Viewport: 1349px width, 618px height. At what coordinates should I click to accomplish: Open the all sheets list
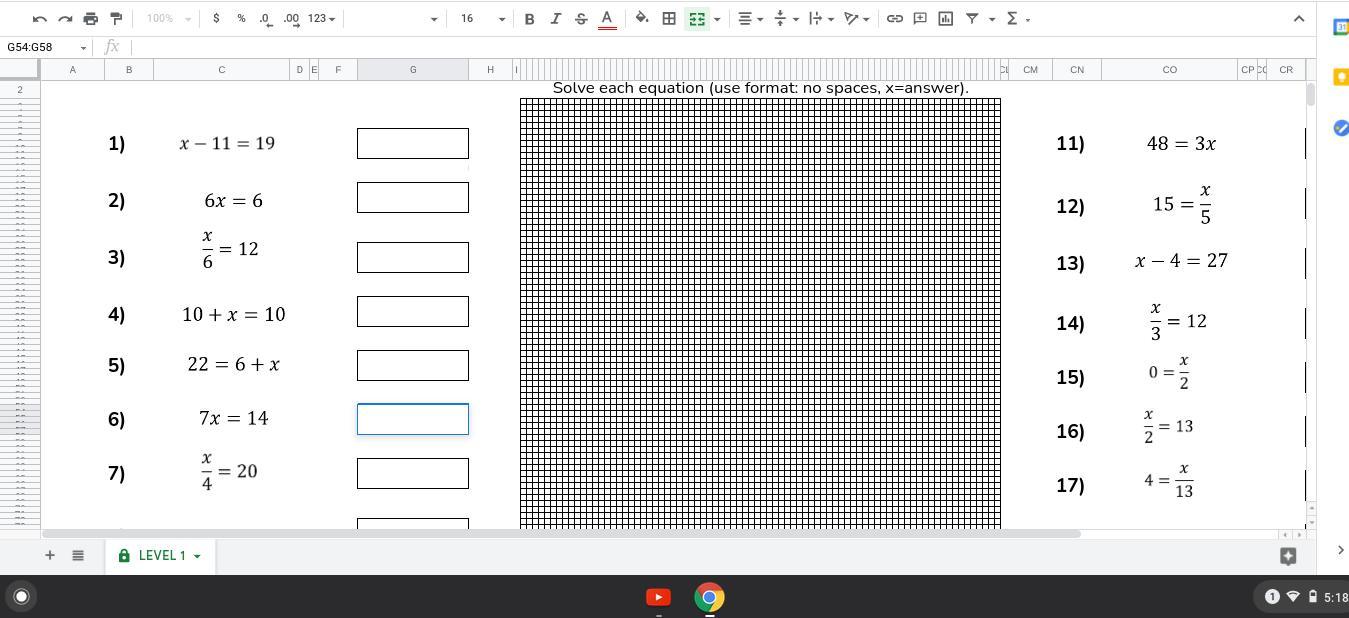pyautogui.click(x=78, y=556)
